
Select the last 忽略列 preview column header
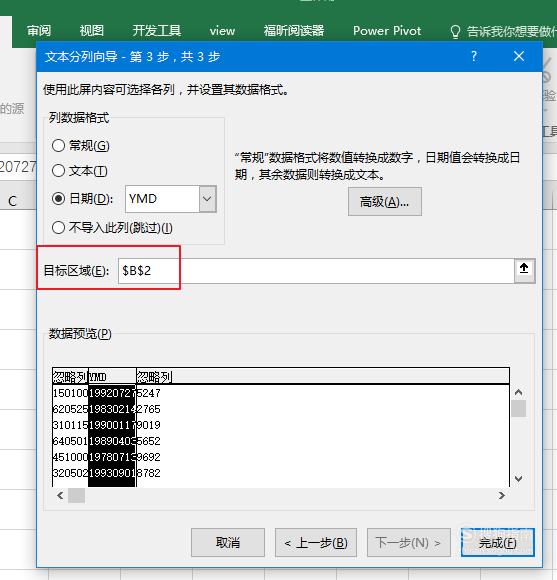[x=154, y=377]
